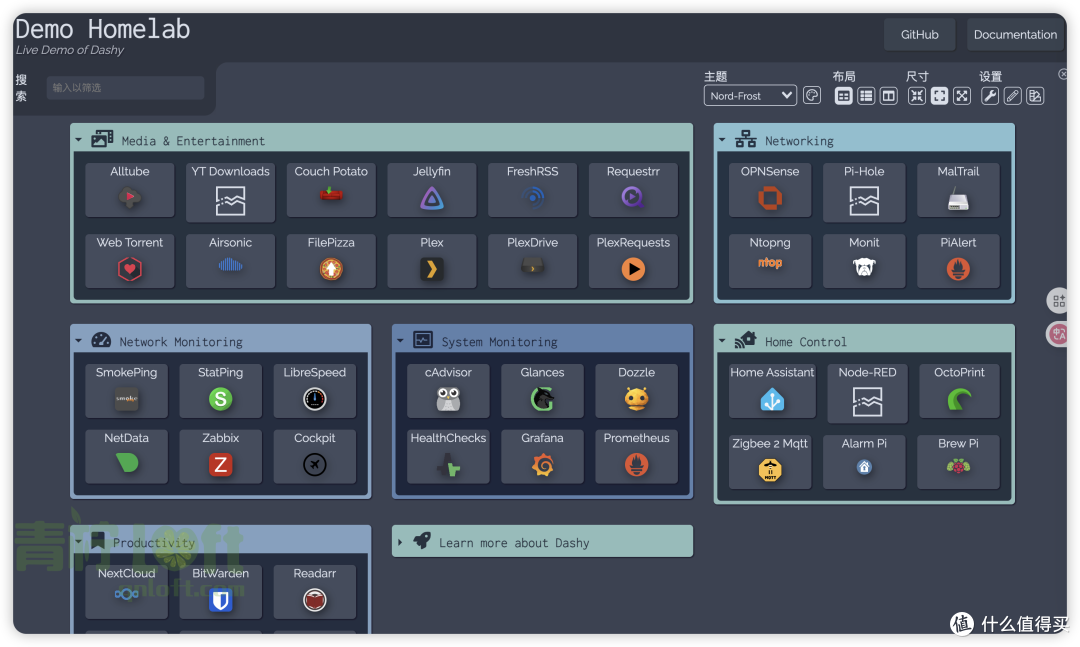The height and width of the screenshot is (647, 1080).
Task: Switch to auto grid layout
Action: point(843,96)
